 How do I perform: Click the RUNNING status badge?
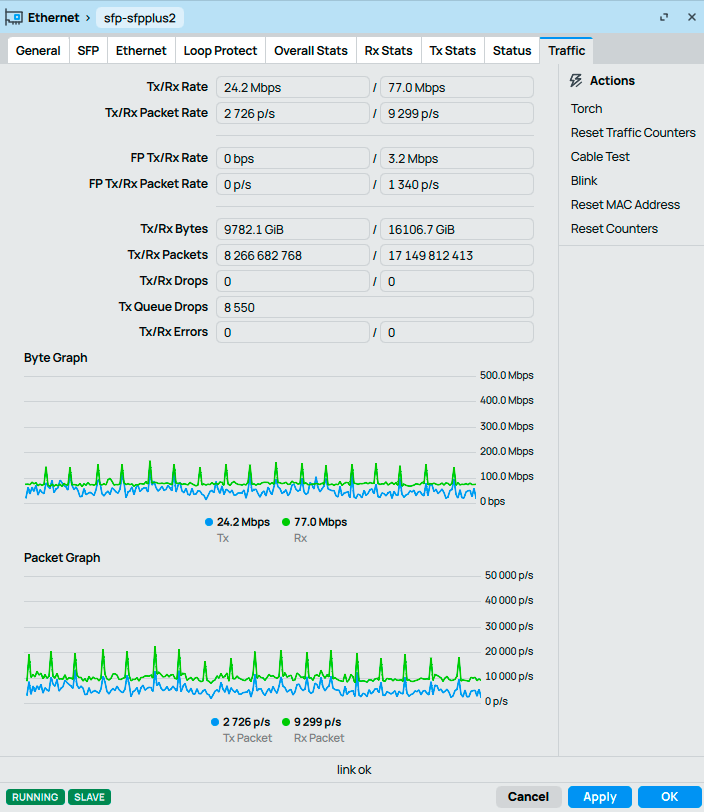35,797
